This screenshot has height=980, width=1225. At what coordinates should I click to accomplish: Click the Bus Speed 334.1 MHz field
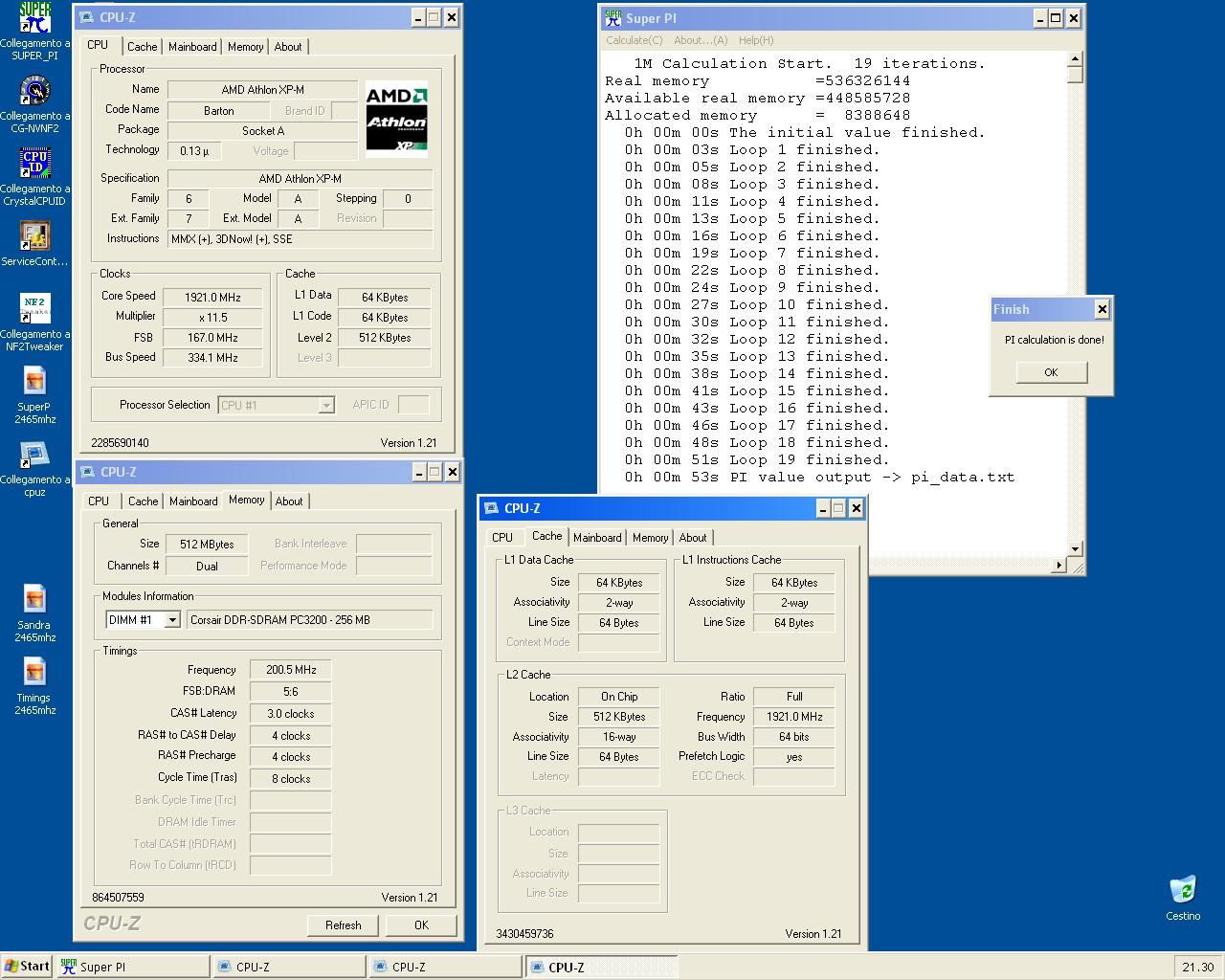coord(212,358)
